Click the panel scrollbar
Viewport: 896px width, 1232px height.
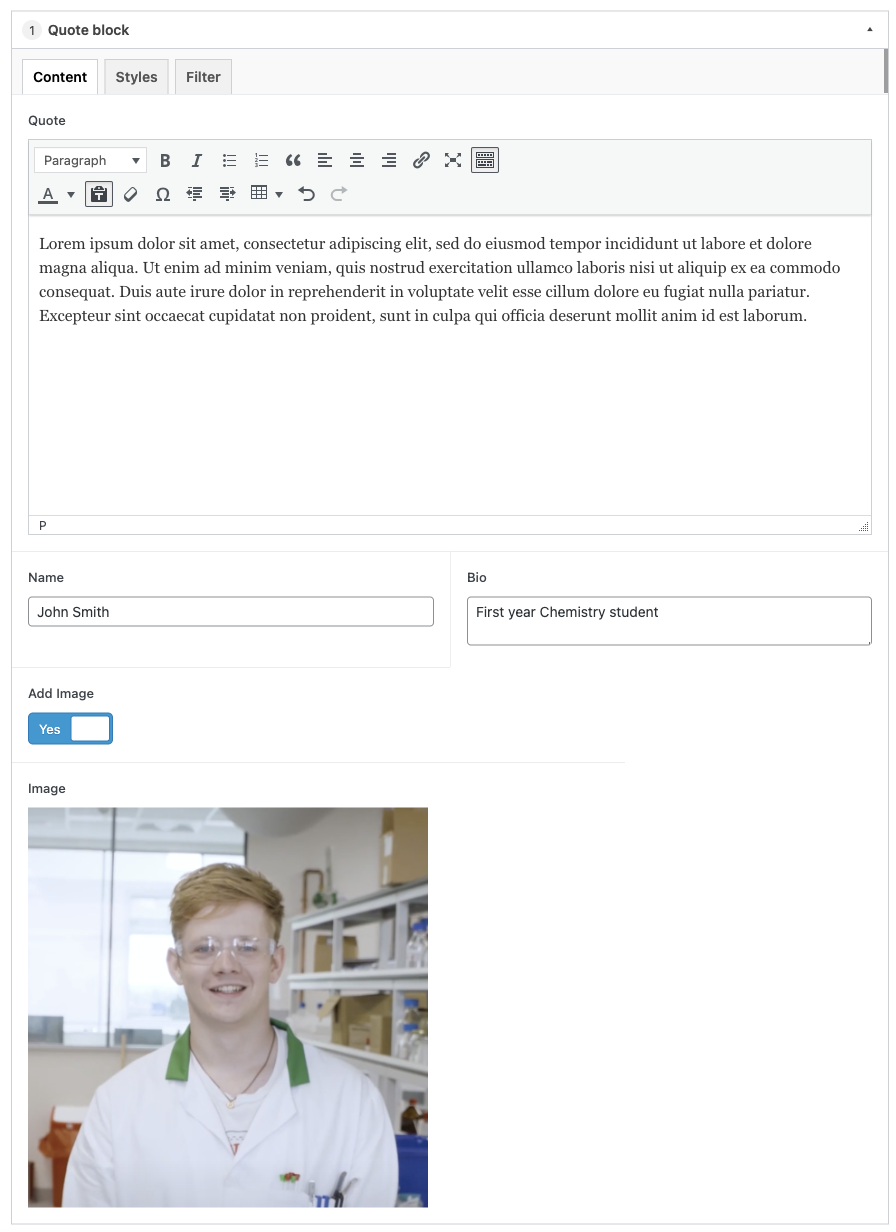886,70
